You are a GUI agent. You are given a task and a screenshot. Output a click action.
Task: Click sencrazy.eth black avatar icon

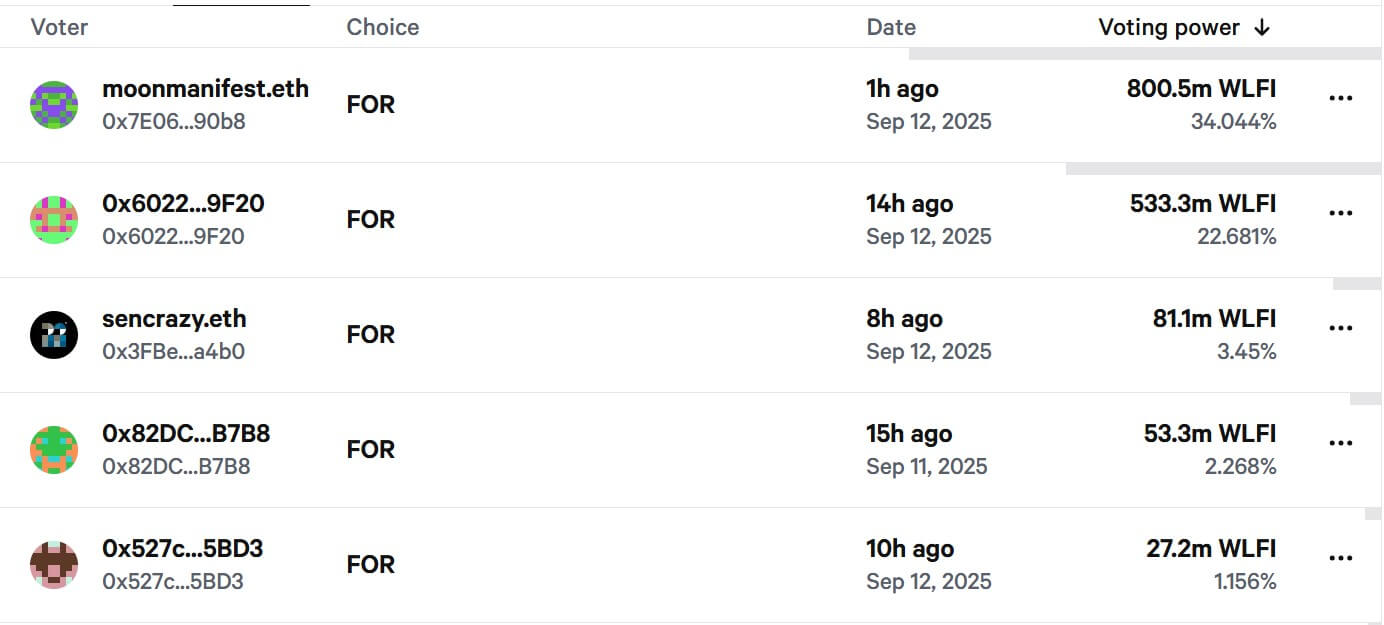click(x=54, y=335)
